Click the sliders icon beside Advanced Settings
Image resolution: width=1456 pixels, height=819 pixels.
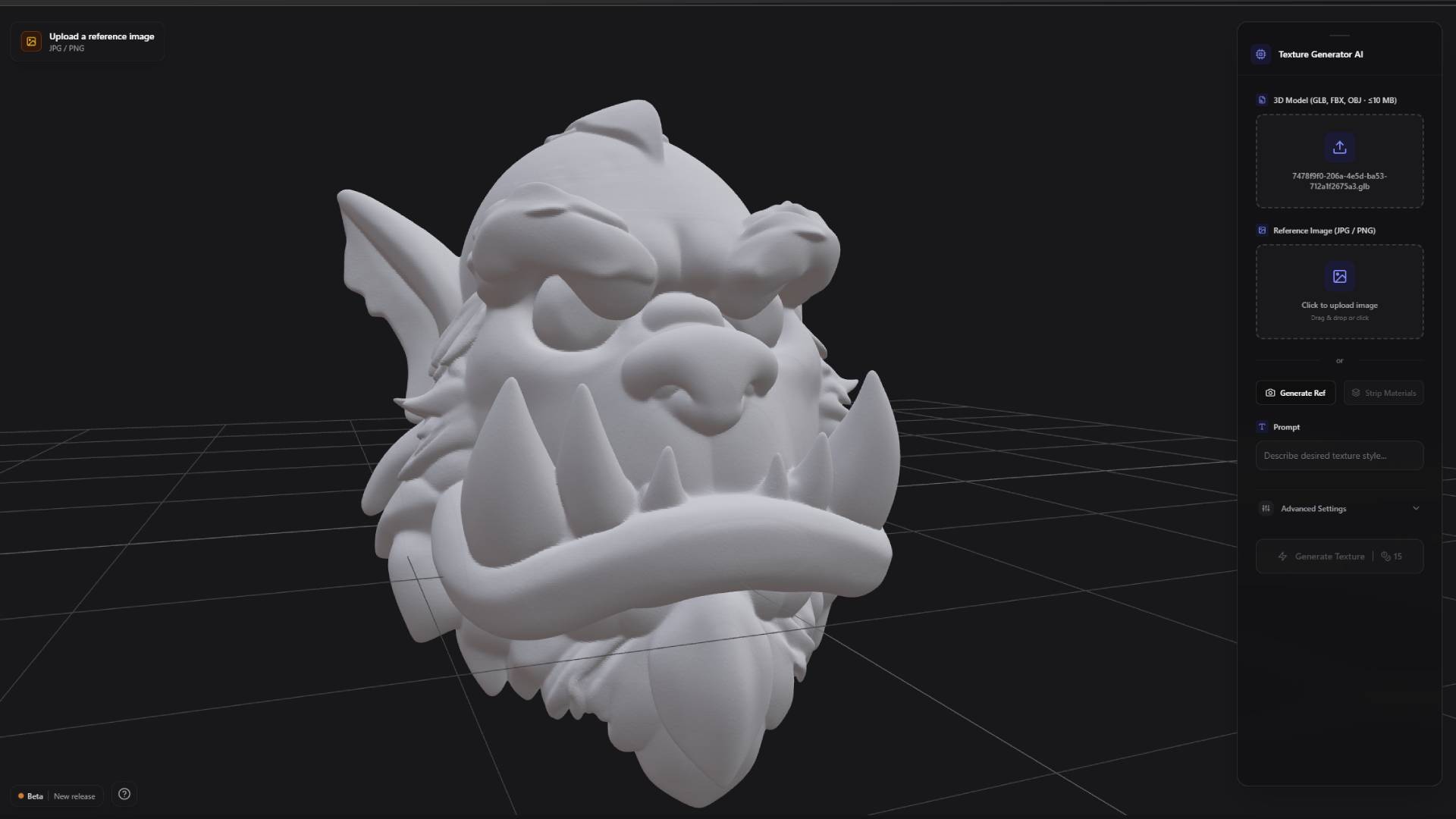(1266, 508)
